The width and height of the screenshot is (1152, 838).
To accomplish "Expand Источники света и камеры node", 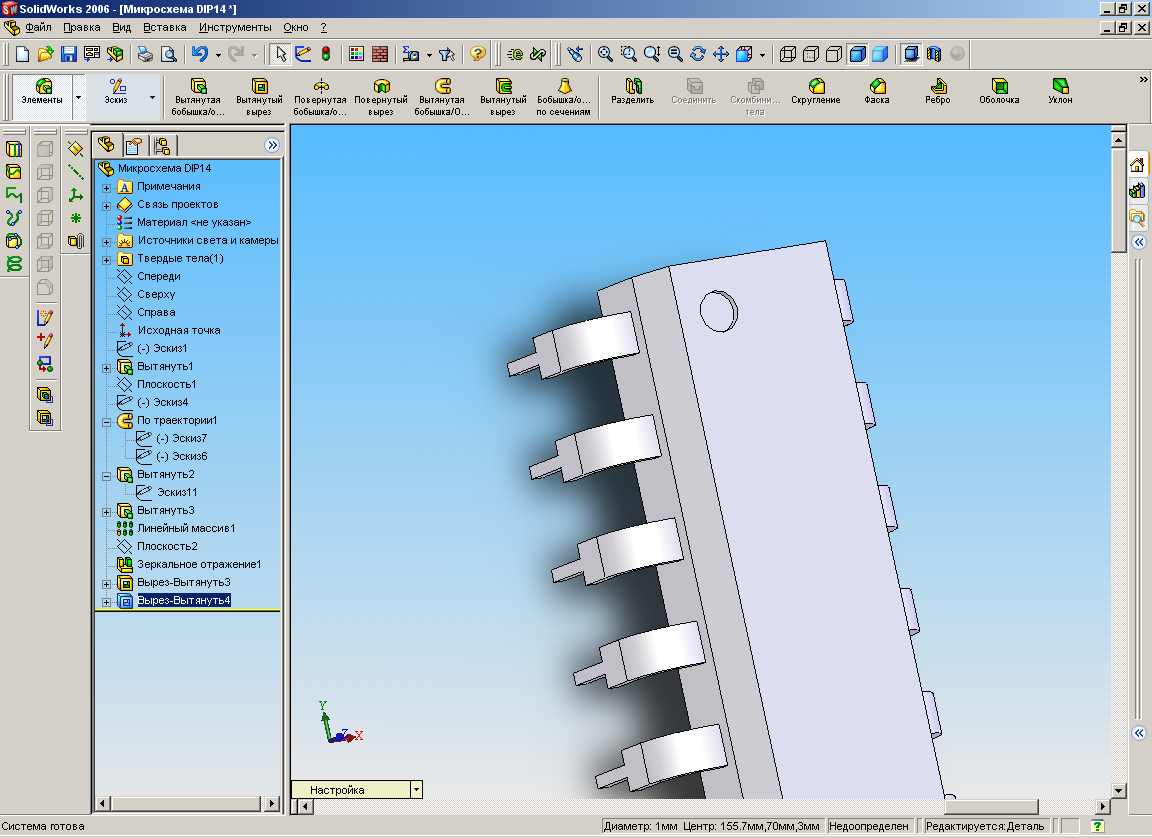I will point(107,242).
